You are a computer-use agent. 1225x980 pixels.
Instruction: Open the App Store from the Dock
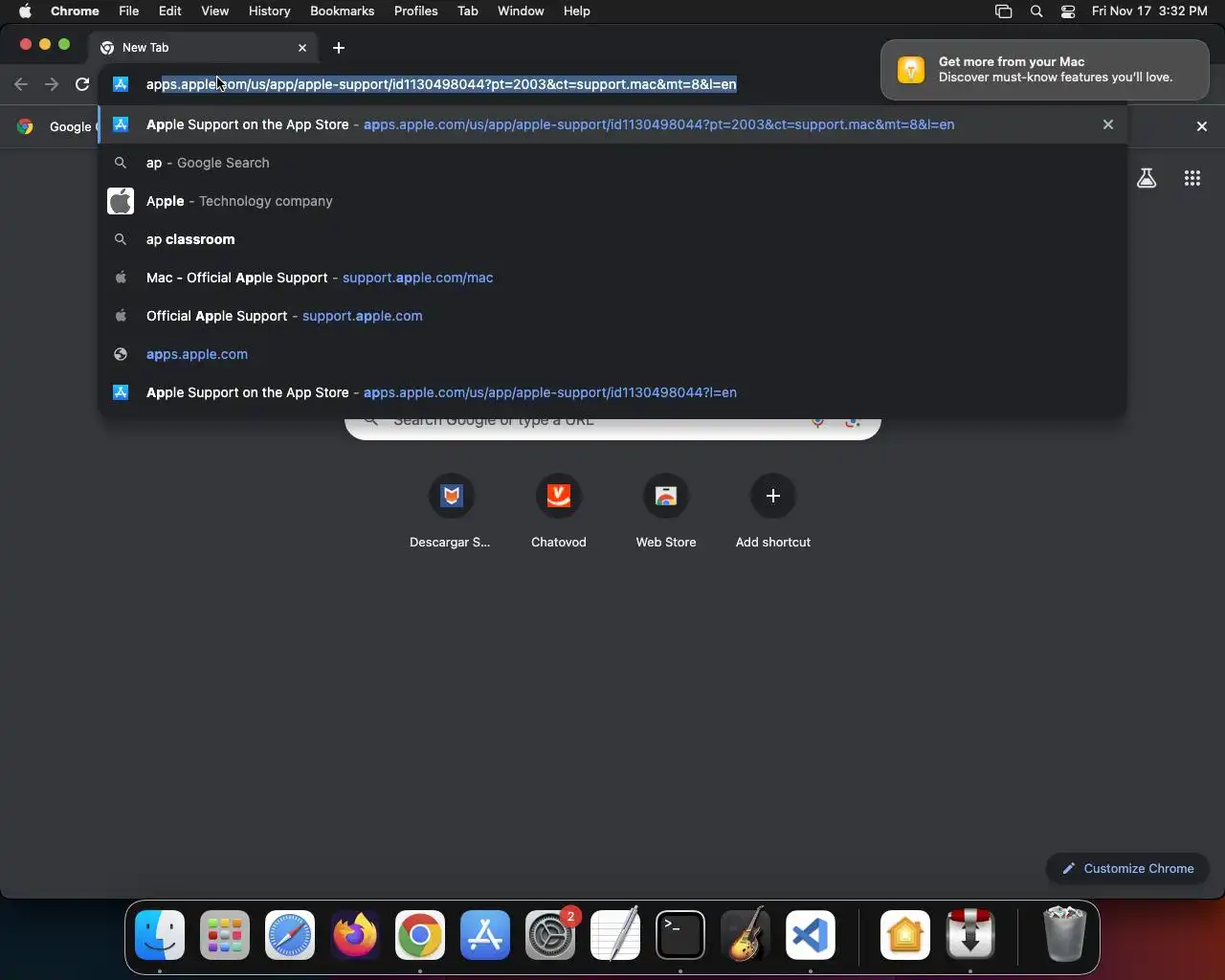tap(485, 935)
